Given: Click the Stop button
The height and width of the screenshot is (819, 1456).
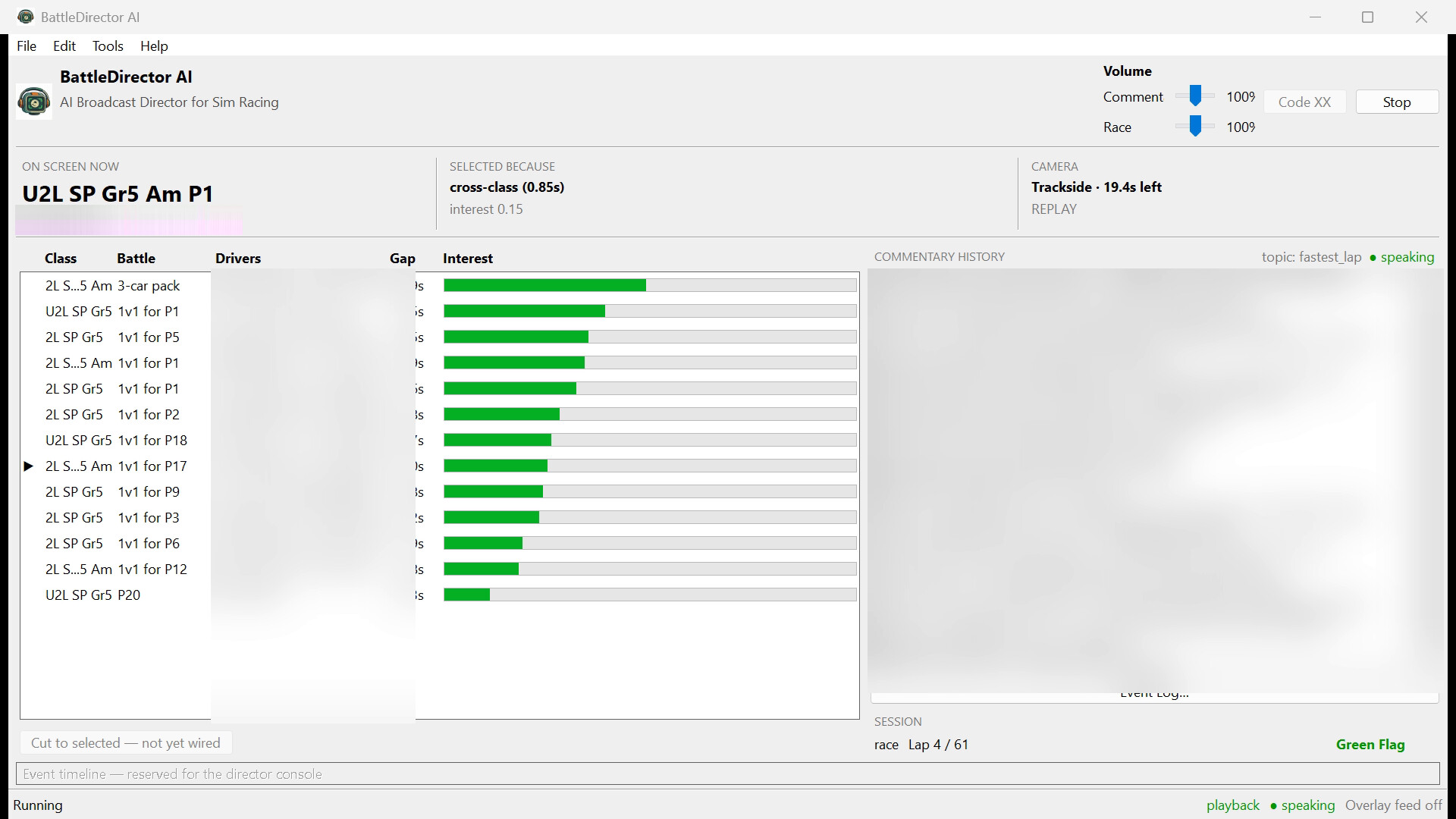Looking at the screenshot, I should click(1397, 102).
